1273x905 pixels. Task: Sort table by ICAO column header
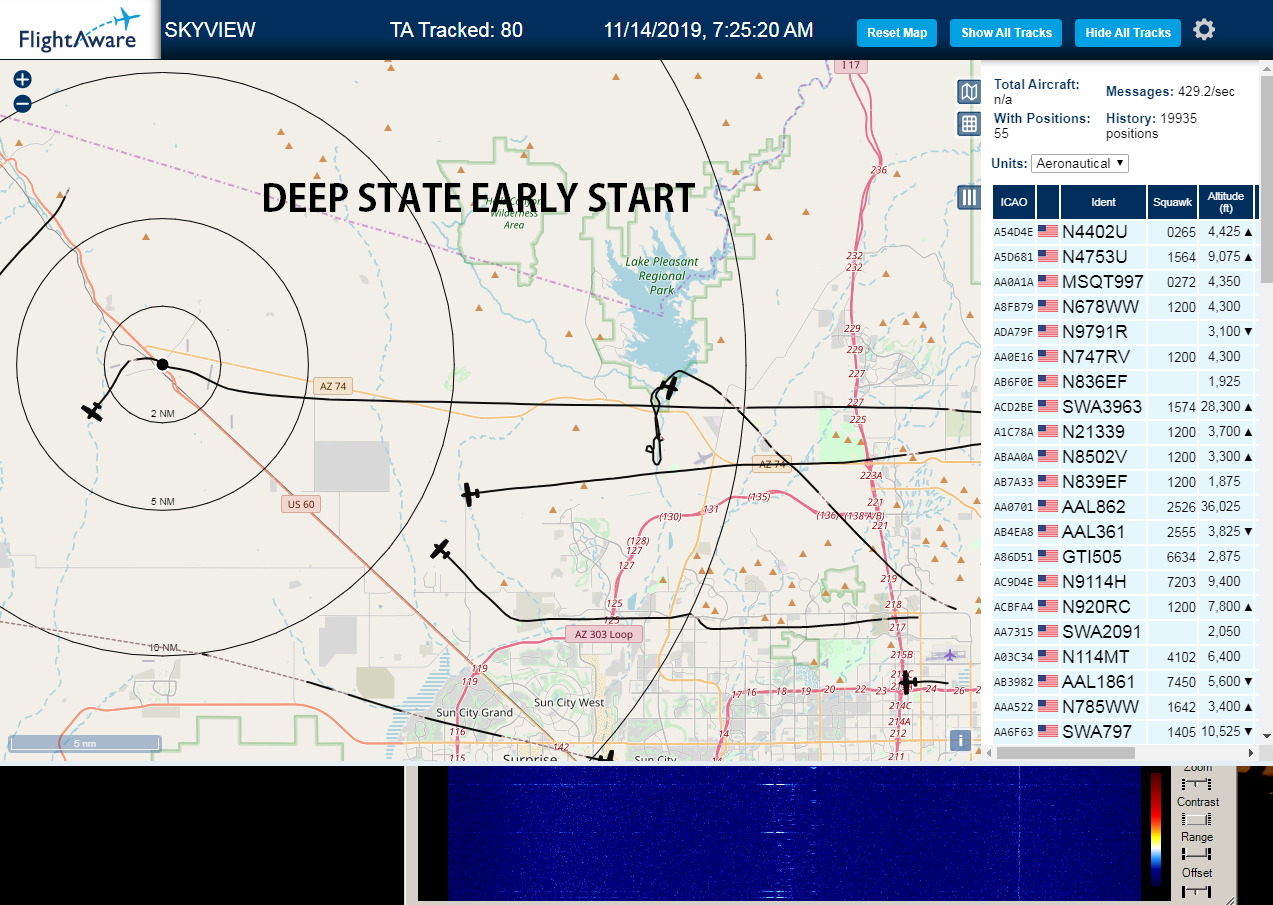(x=1014, y=202)
